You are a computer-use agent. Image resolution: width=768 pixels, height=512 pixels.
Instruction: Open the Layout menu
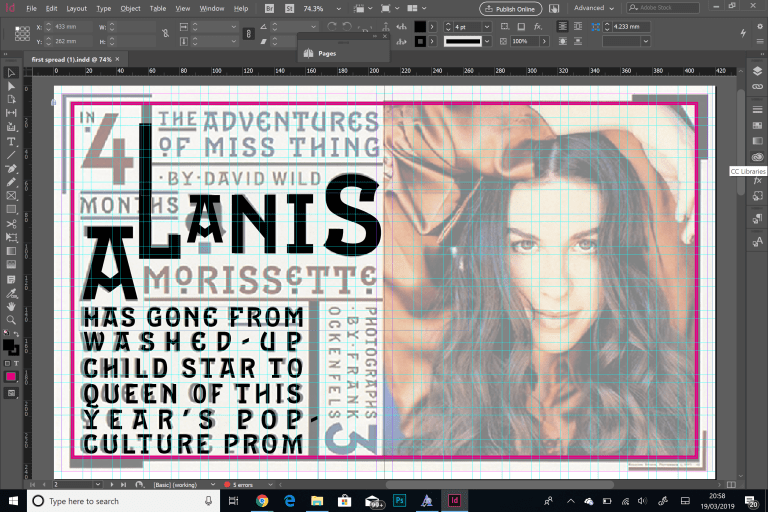pyautogui.click(x=77, y=8)
